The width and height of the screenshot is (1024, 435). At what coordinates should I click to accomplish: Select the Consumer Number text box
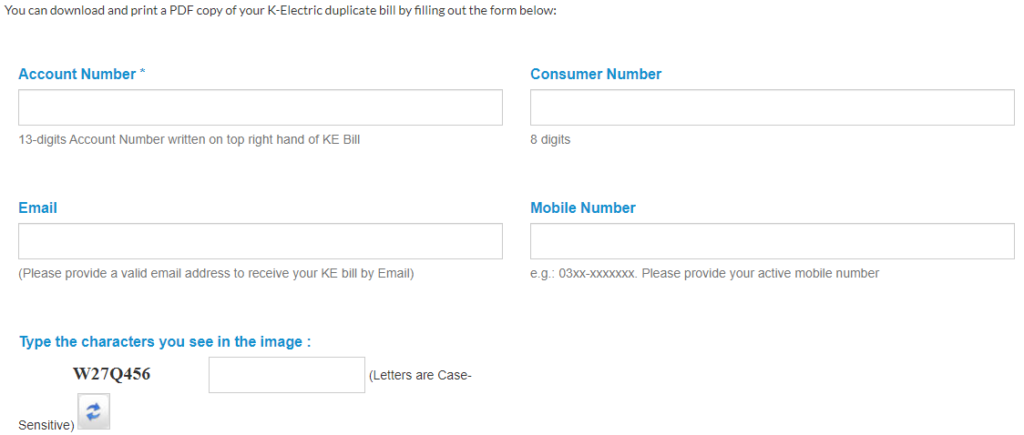tap(772, 108)
